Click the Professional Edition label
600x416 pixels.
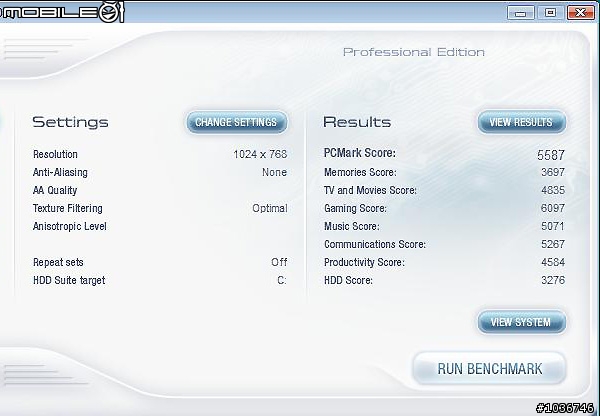pyautogui.click(x=414, y=52)
